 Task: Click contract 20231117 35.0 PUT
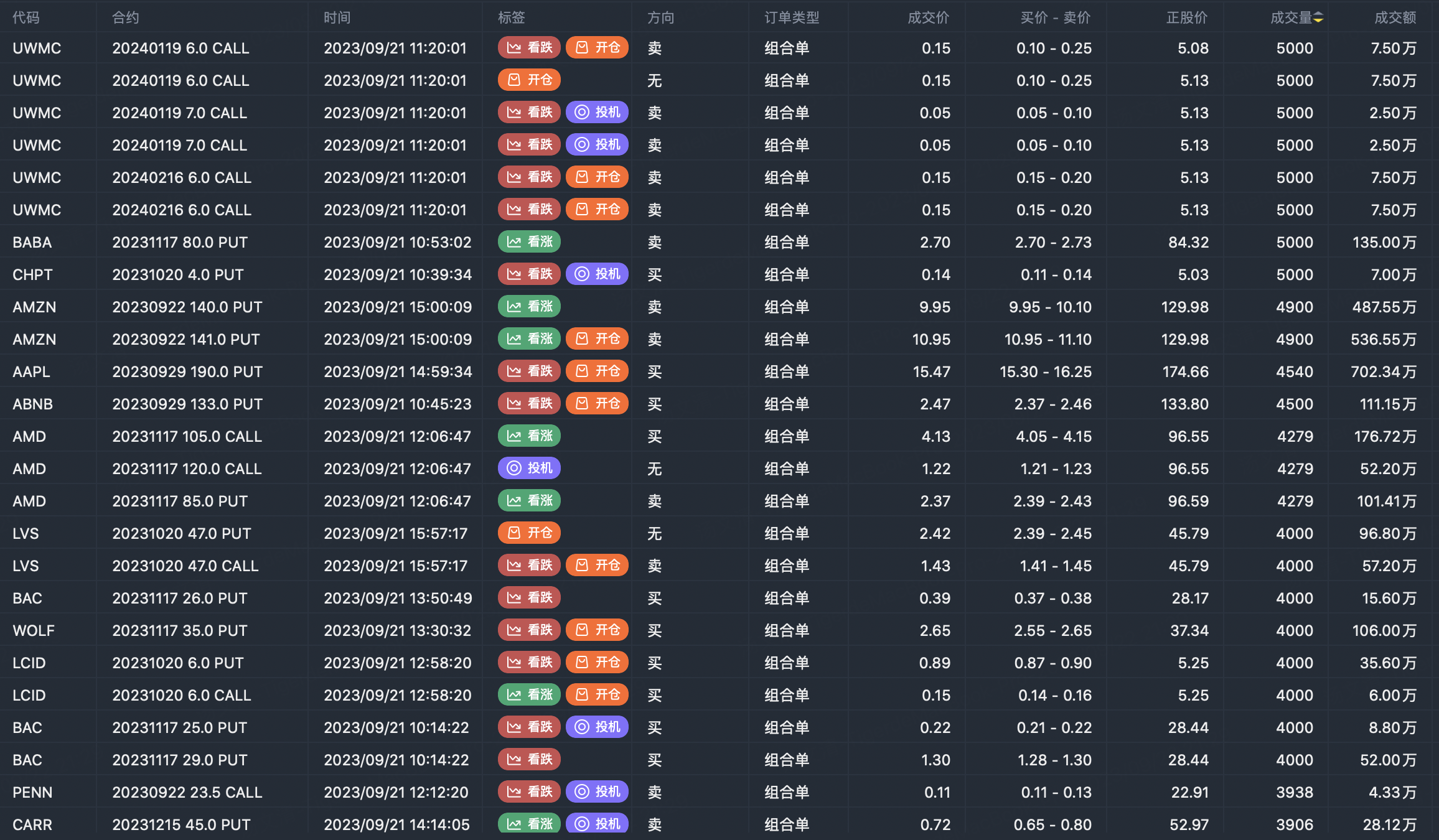click(180, 630)
